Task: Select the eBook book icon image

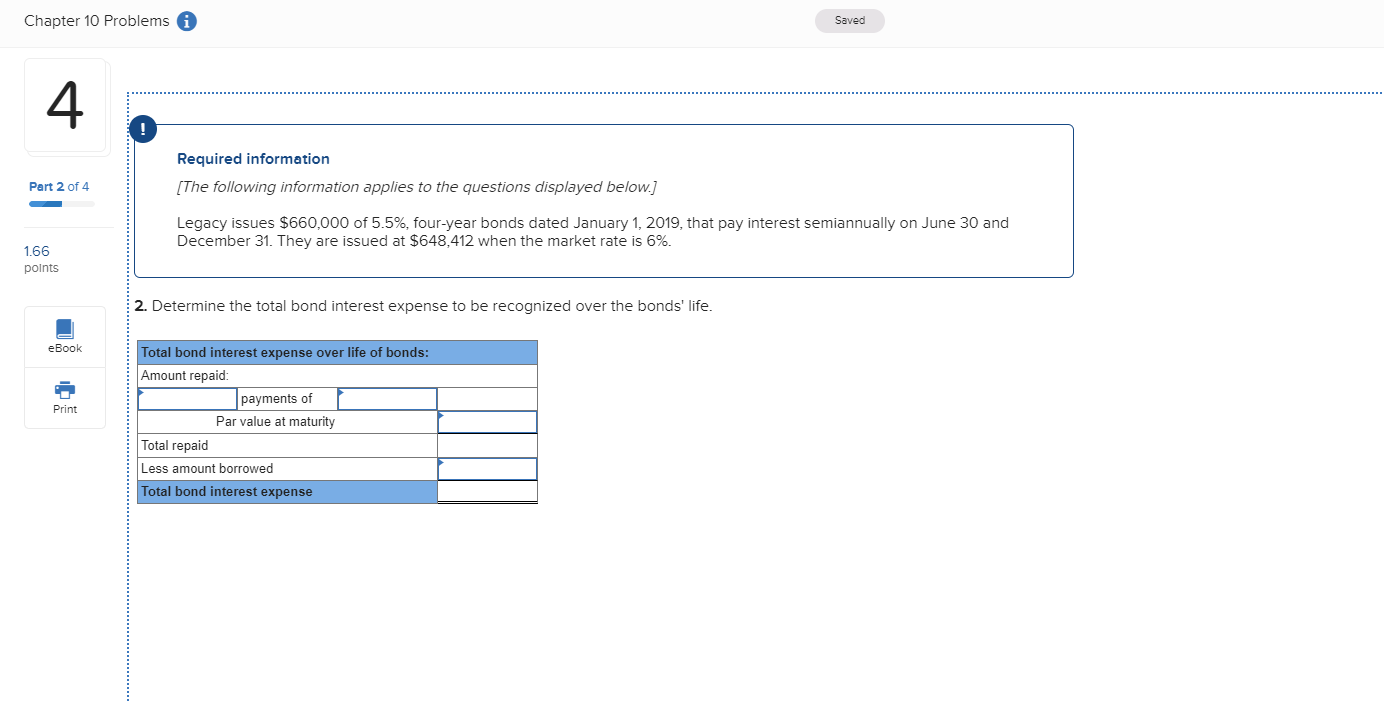Action: [x=64, y=328]
